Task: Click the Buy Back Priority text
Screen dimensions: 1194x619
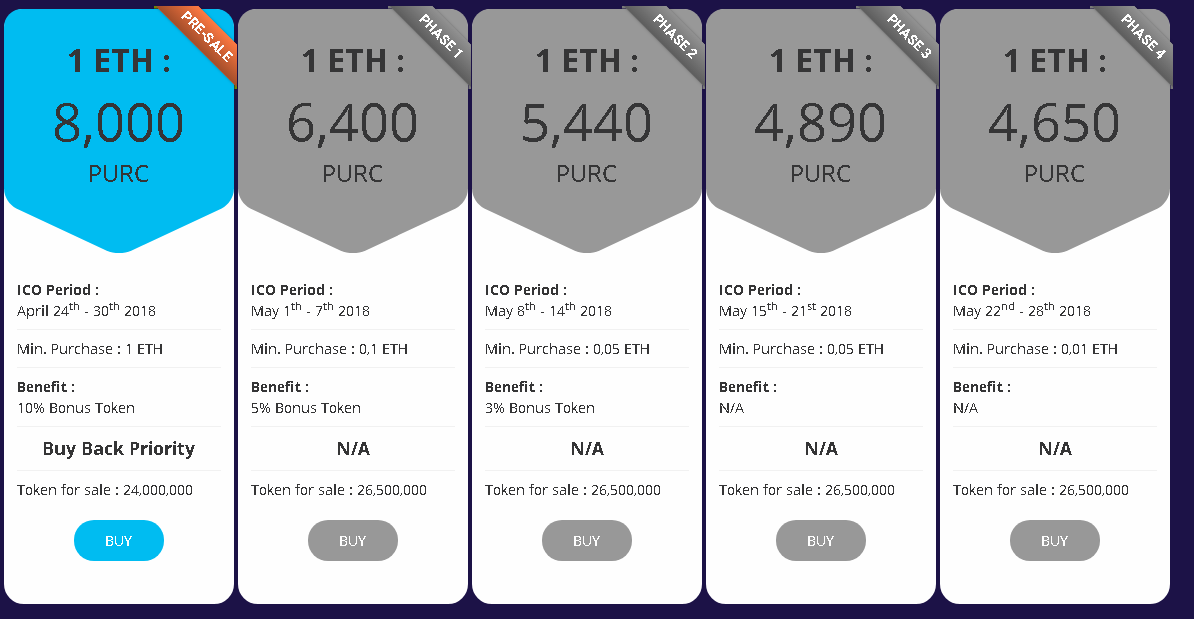Action: tap(119, 448)
